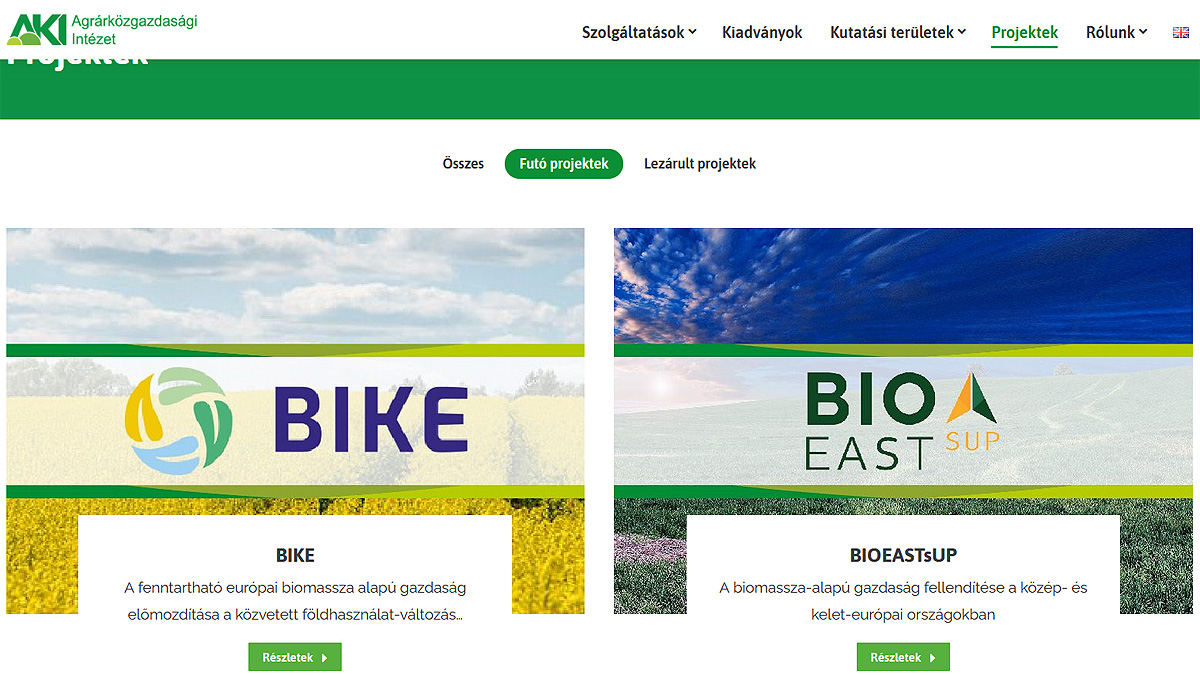Open the Kiadványok menu item
The width and height of the screenshot is (1200, 675).
click(762, 32)
